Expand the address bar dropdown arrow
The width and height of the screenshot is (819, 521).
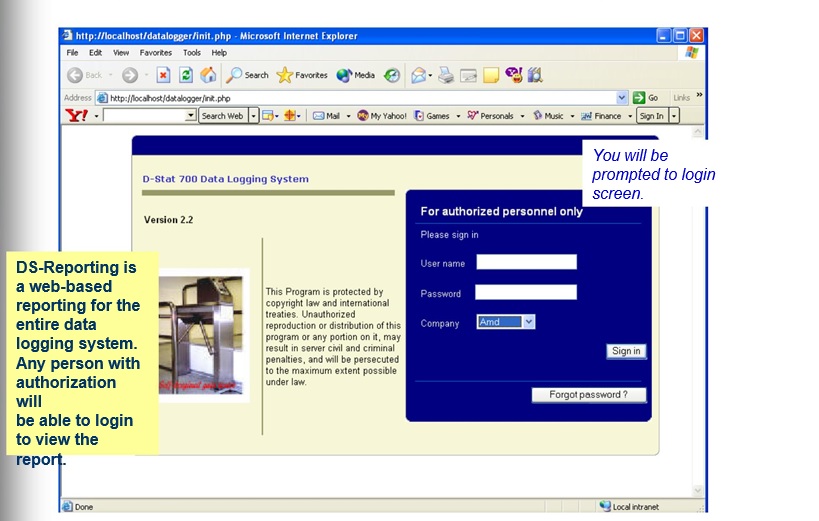(x=622, y=98)
